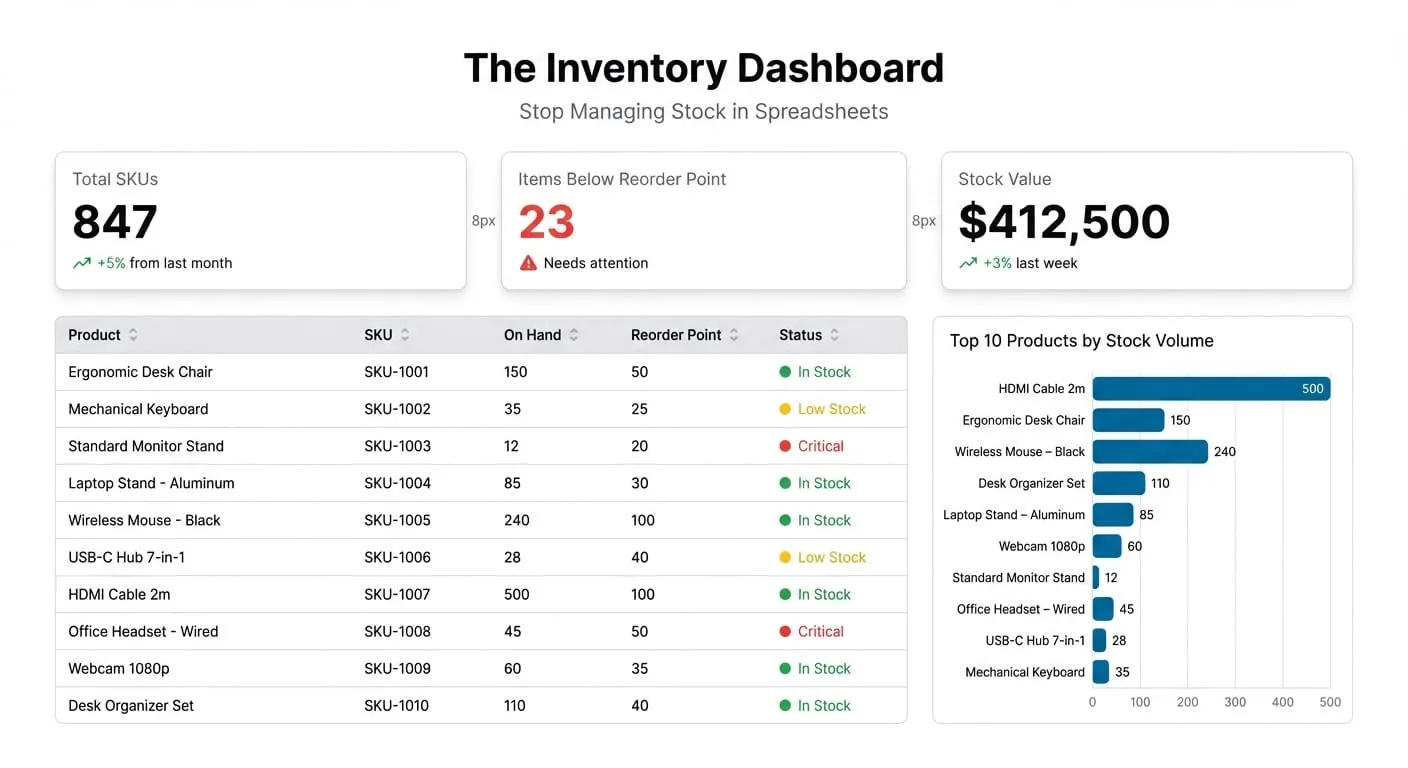Click red dot in Office Headset row

tap(785, 631)
